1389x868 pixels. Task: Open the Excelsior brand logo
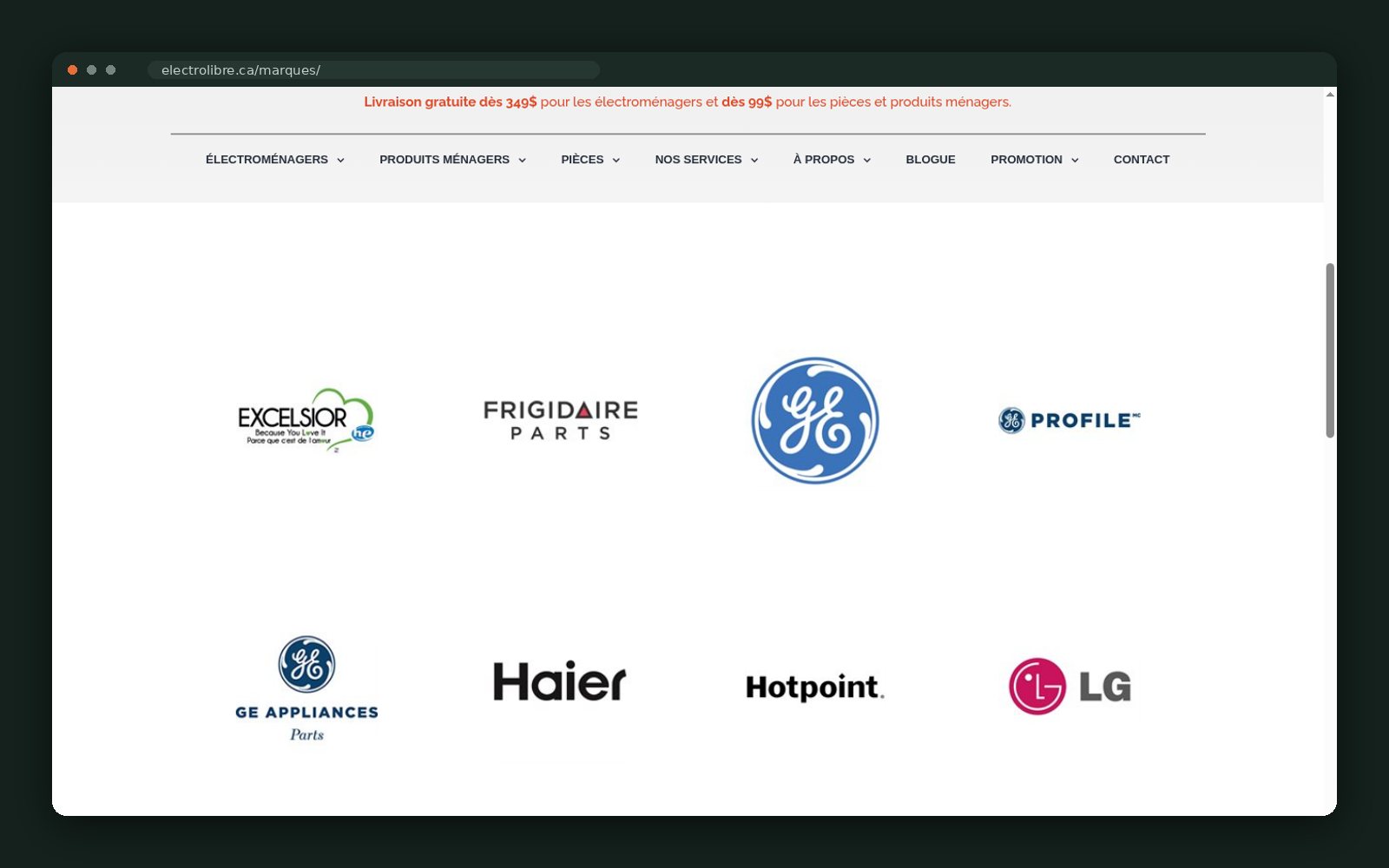[306, 420]
